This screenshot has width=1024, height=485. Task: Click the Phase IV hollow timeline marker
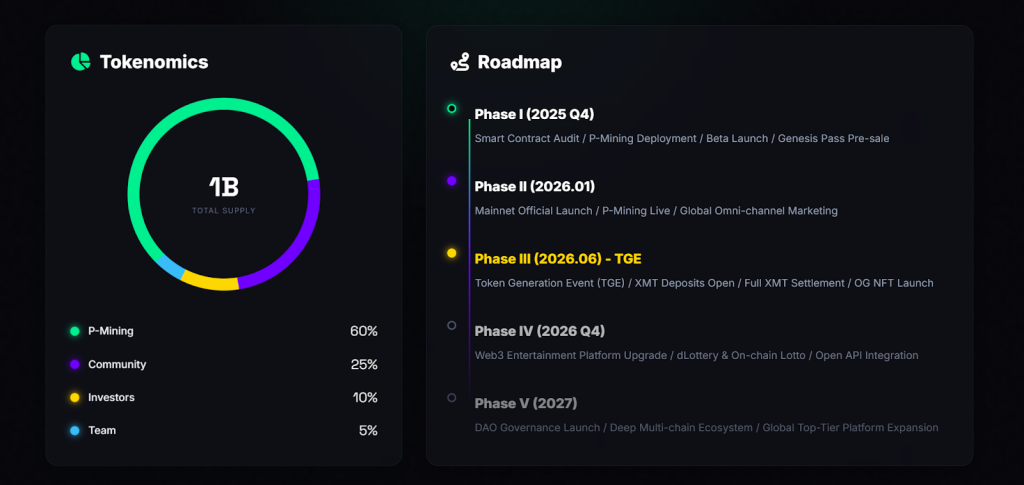click(452, 325)
